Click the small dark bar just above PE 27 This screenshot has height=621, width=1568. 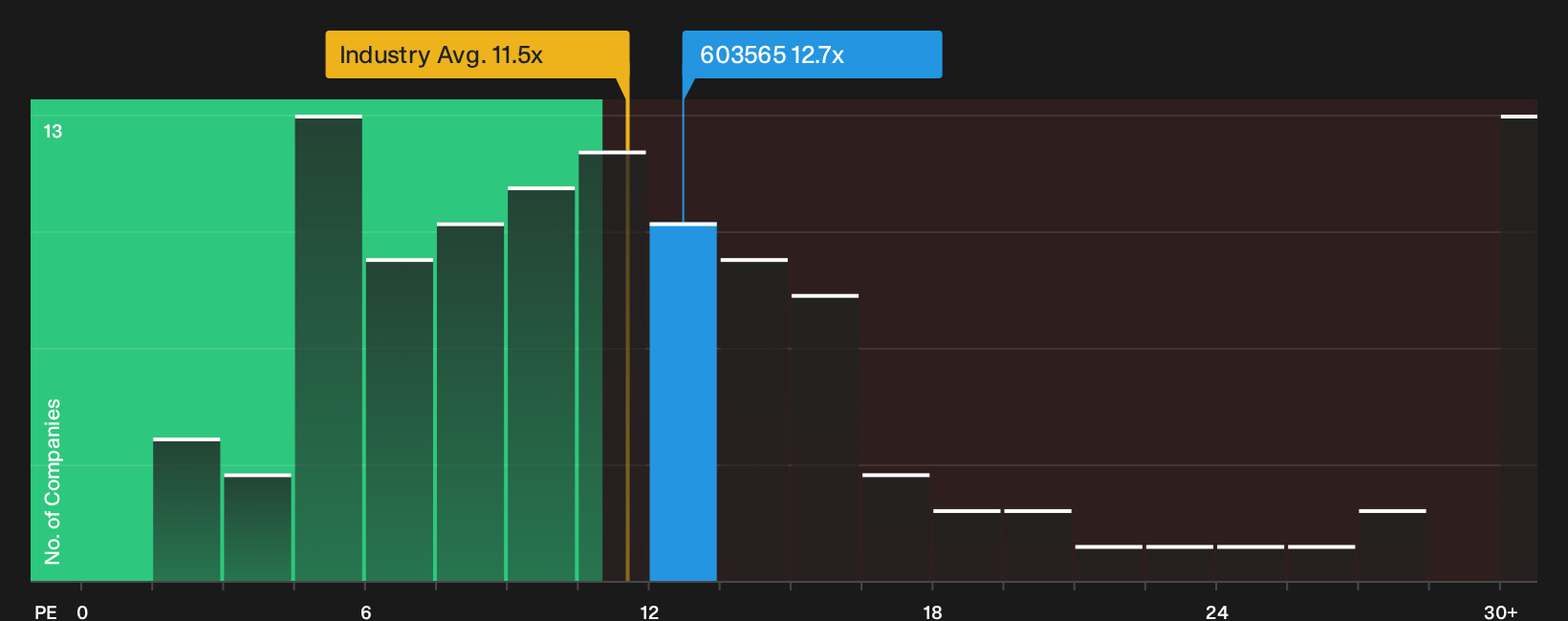[1392, 546]
